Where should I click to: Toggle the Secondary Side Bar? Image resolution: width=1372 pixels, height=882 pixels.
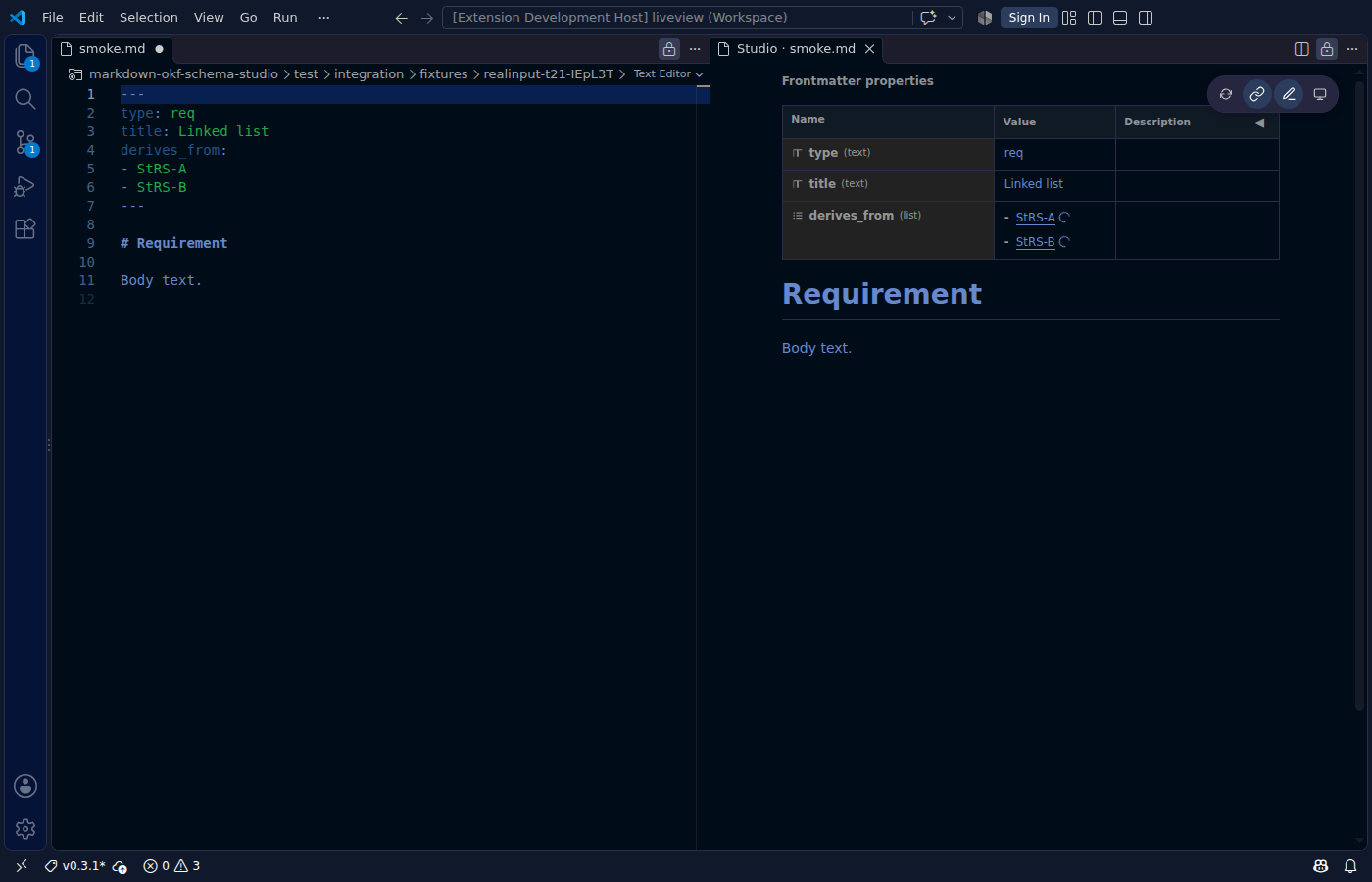point(1146,18)
